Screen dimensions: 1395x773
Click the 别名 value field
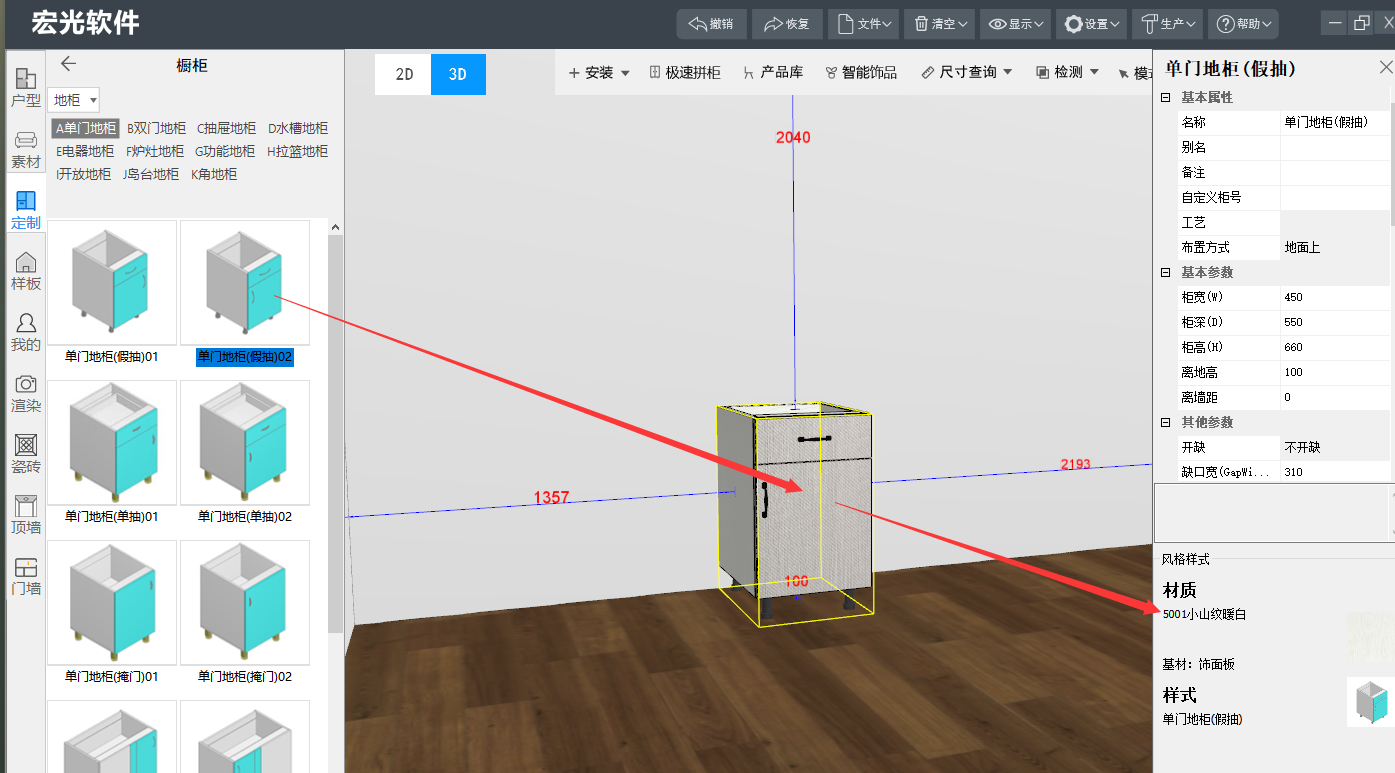click(x=1334, y=147)
